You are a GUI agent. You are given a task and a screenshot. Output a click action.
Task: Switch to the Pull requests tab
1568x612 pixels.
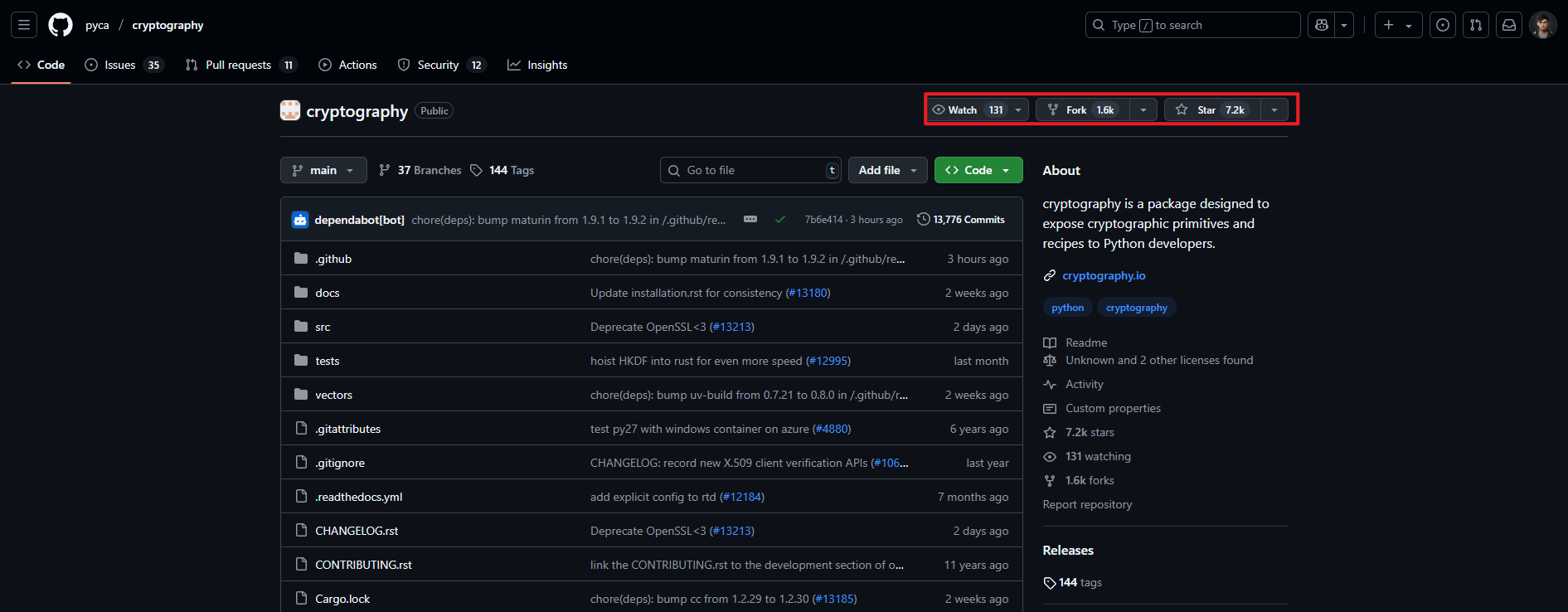point(240,65)
